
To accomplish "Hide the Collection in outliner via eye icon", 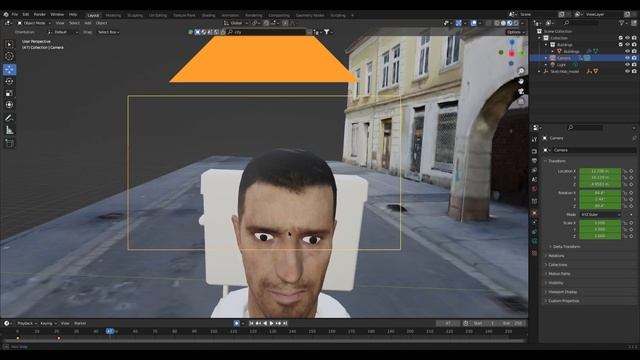I will (627, 38).
